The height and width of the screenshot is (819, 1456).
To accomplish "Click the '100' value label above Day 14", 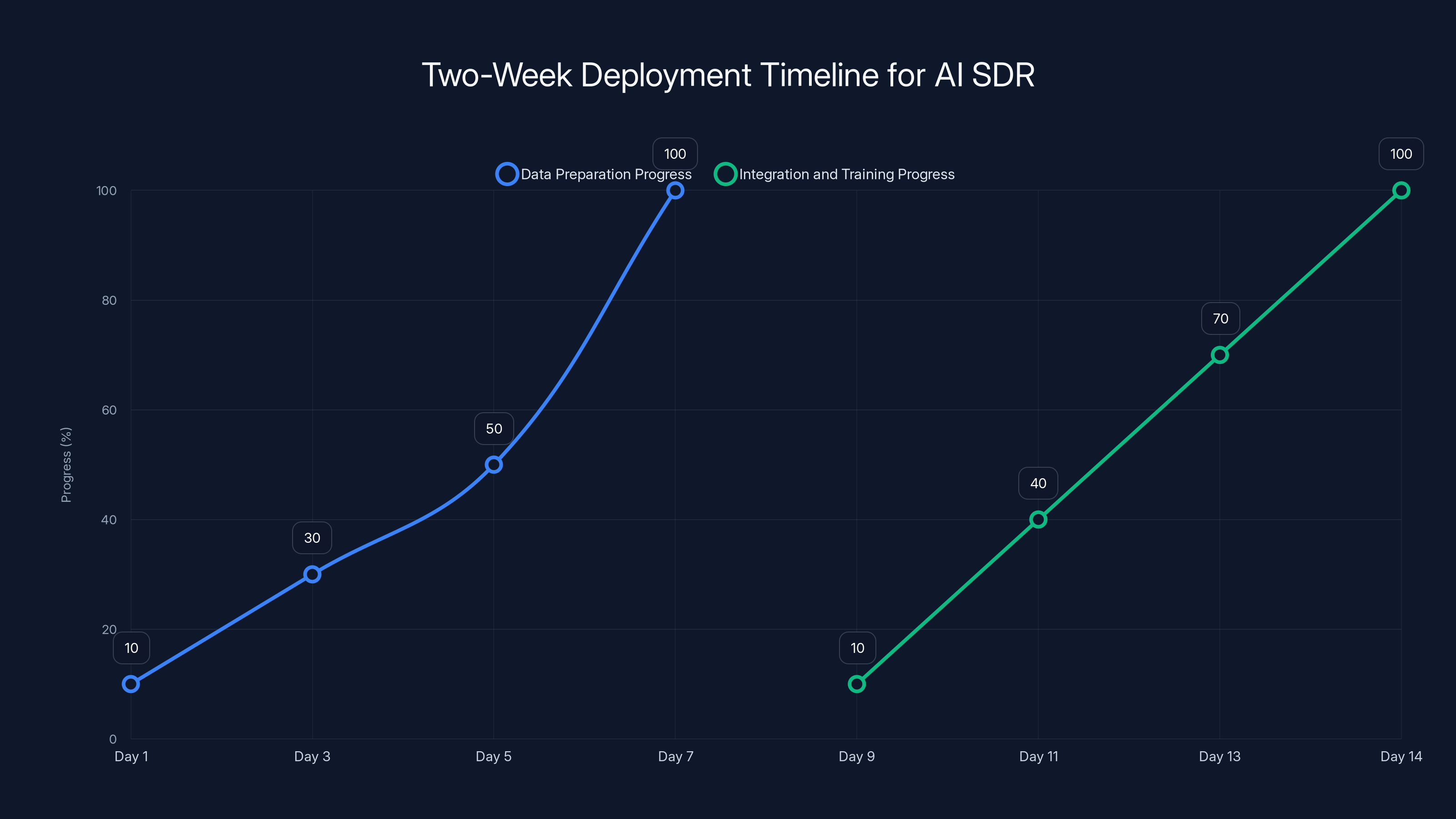I will click(1401, 154).
